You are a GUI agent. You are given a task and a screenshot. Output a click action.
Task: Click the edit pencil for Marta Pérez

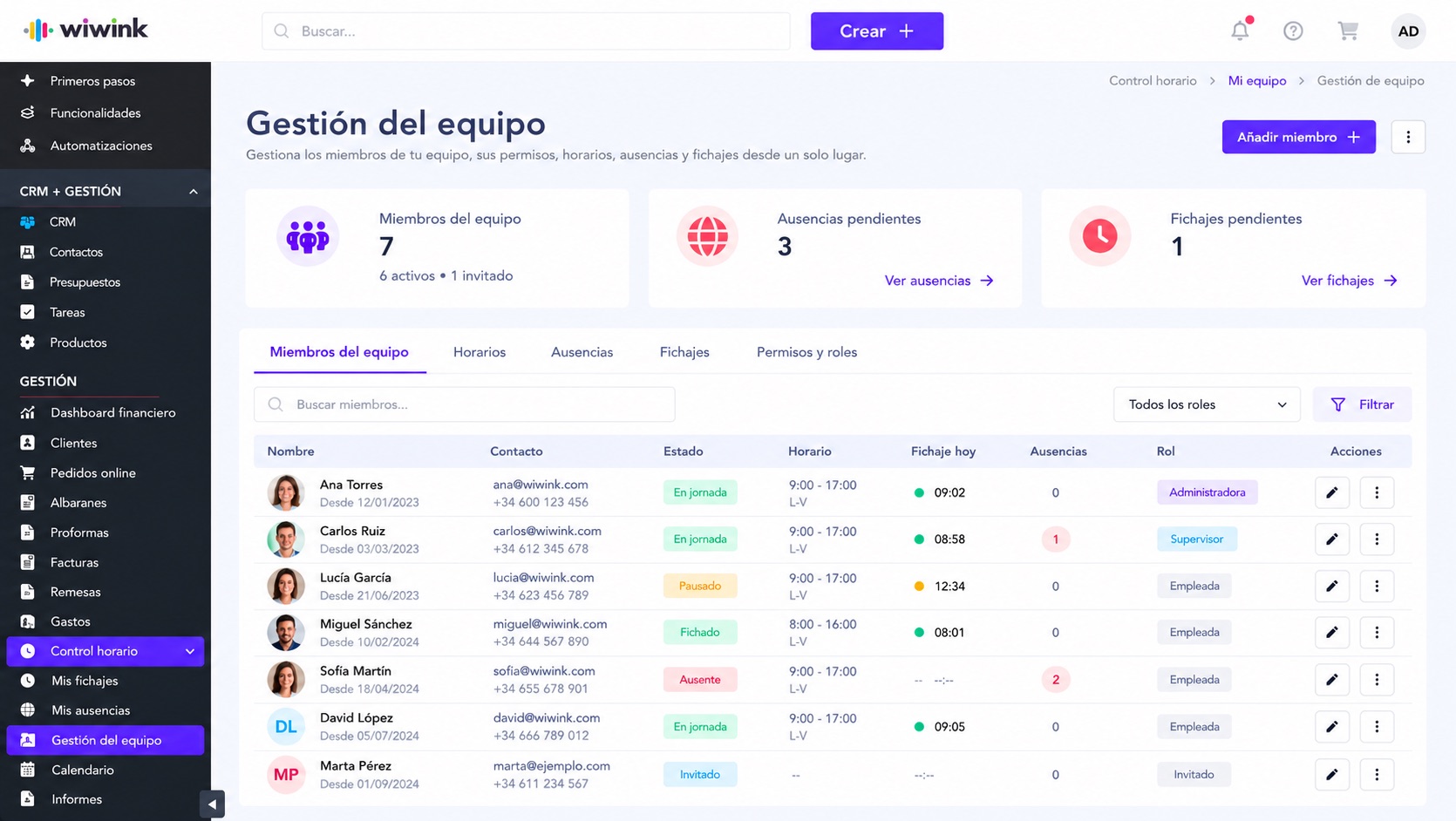click(1332, 774)
